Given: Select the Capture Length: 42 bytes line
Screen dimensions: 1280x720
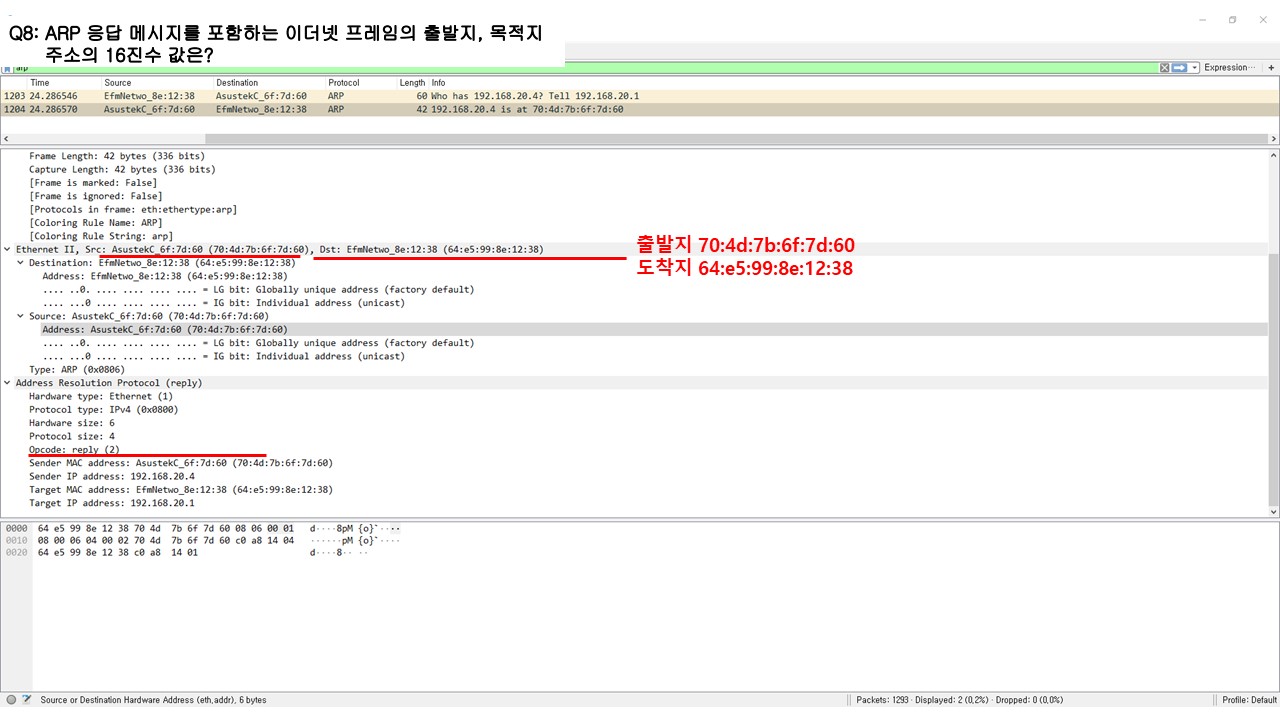Looking at the screenshot, I should point(122,169).
